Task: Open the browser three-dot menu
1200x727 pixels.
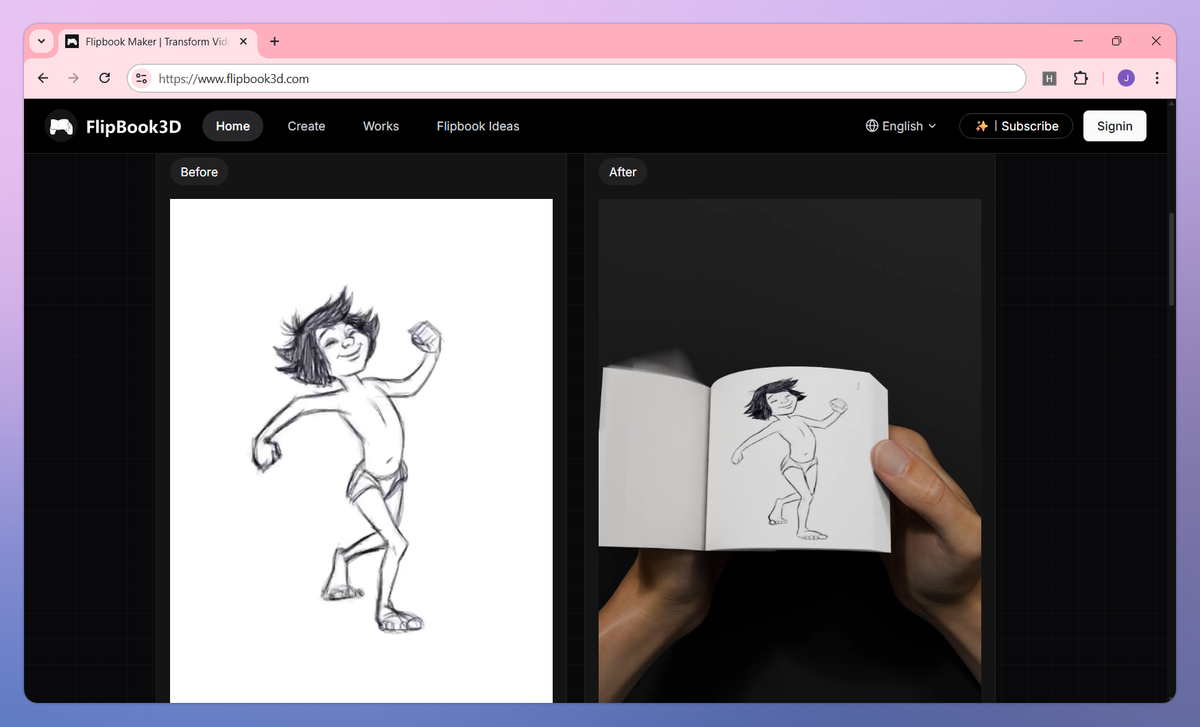Action: pyautogui.click(x=1157, y=78)
